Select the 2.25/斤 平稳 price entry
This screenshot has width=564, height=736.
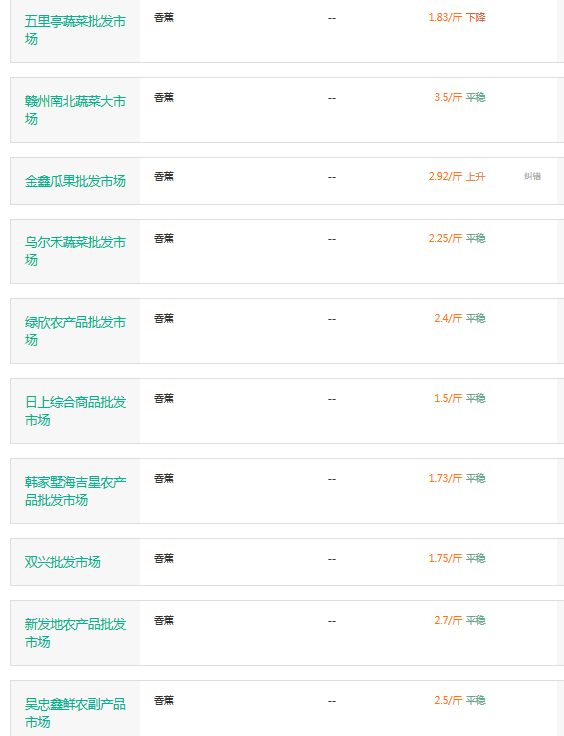point(457,238)
